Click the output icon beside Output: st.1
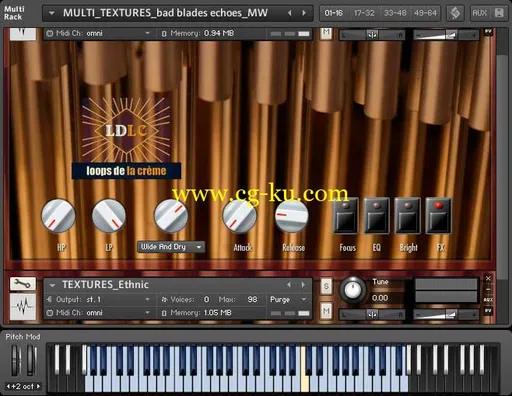Viewport: 512px width, 396px height. (50, 299)
